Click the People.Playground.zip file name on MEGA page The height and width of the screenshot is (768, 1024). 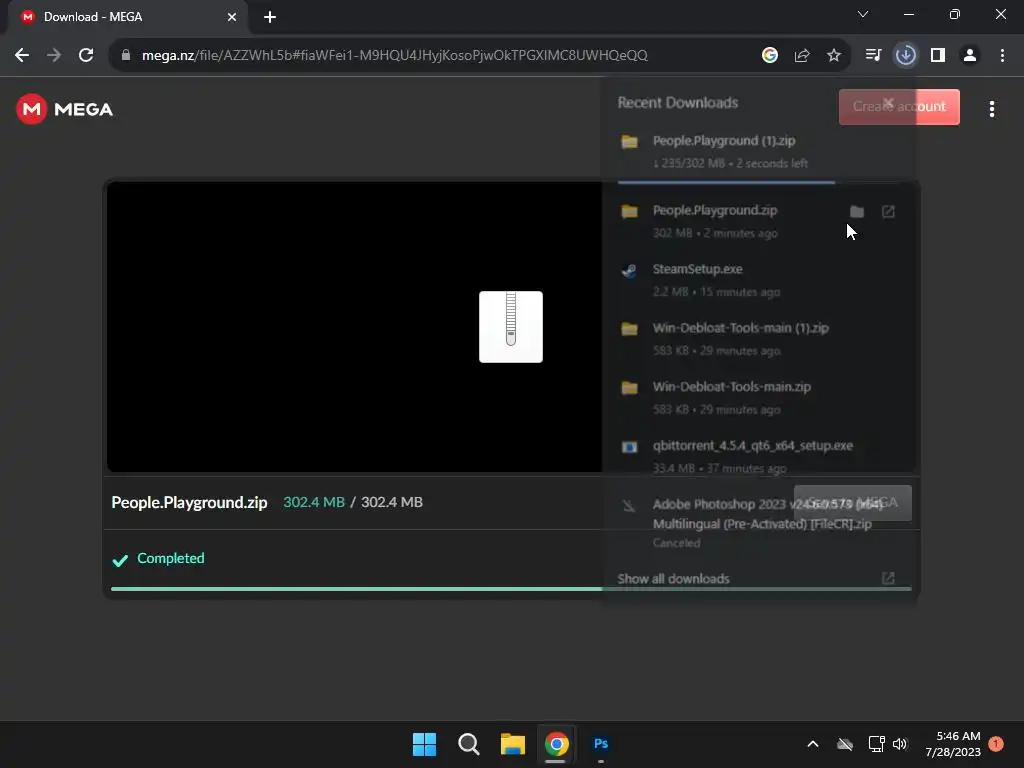[189, 502]
